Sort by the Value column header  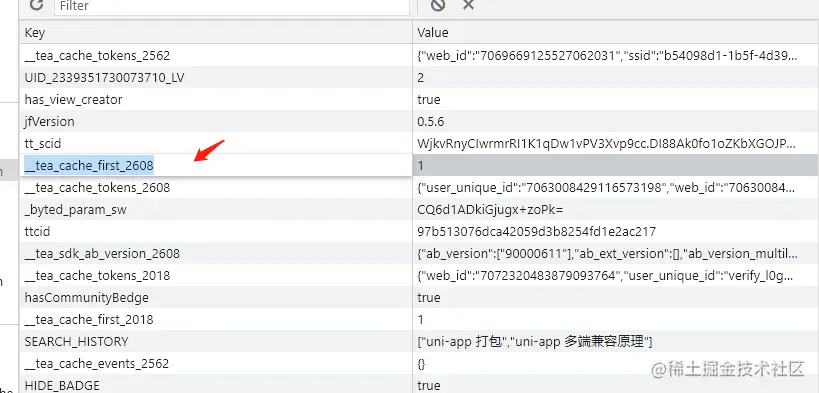click(615, 32)
